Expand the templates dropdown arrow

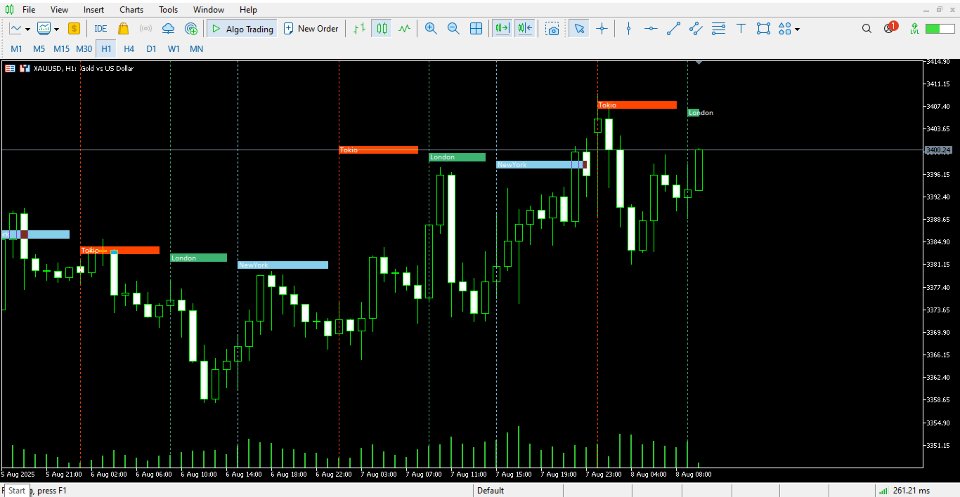(x=56, y=29)
